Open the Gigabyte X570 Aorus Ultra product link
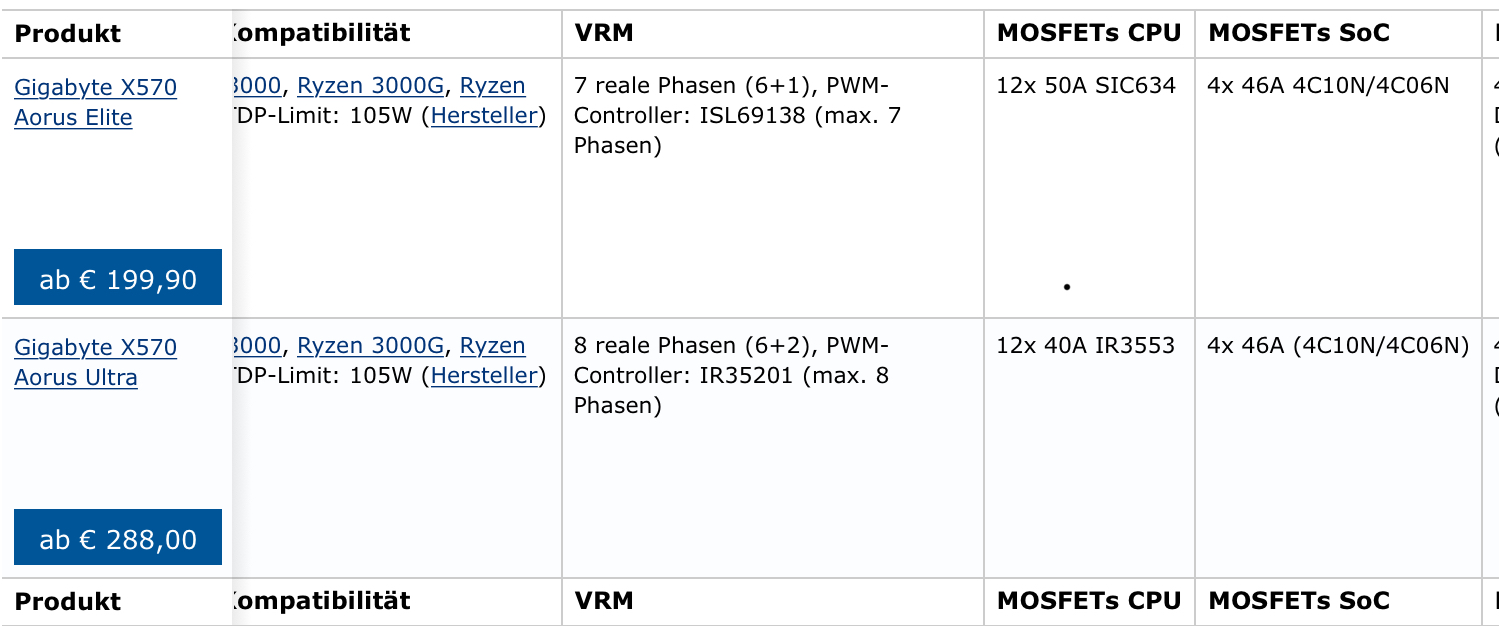Screen dimensions: 1499x626 click(95, 362)
